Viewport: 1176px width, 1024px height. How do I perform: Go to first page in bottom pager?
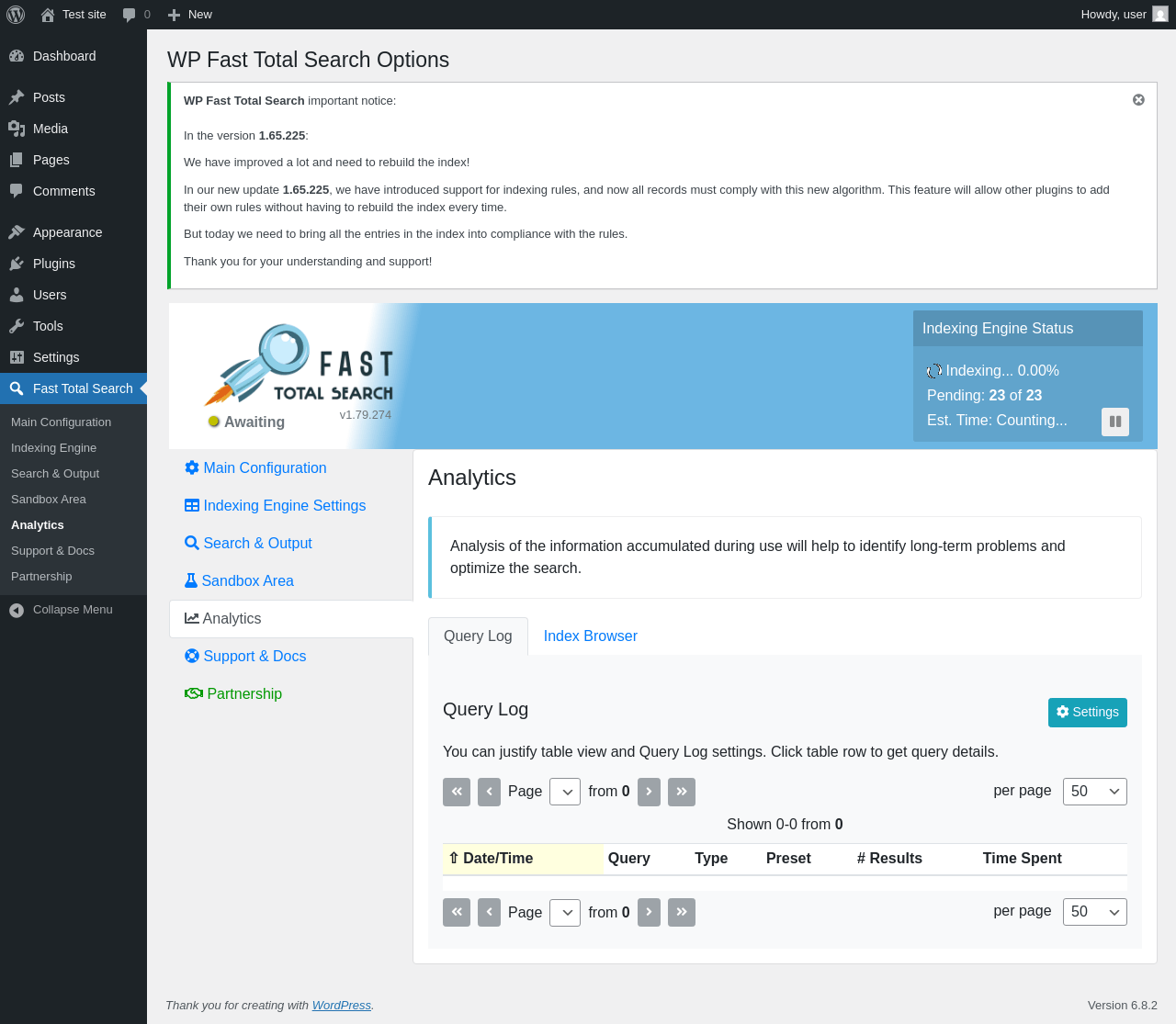pyautogui.click(x=457, y=912)
